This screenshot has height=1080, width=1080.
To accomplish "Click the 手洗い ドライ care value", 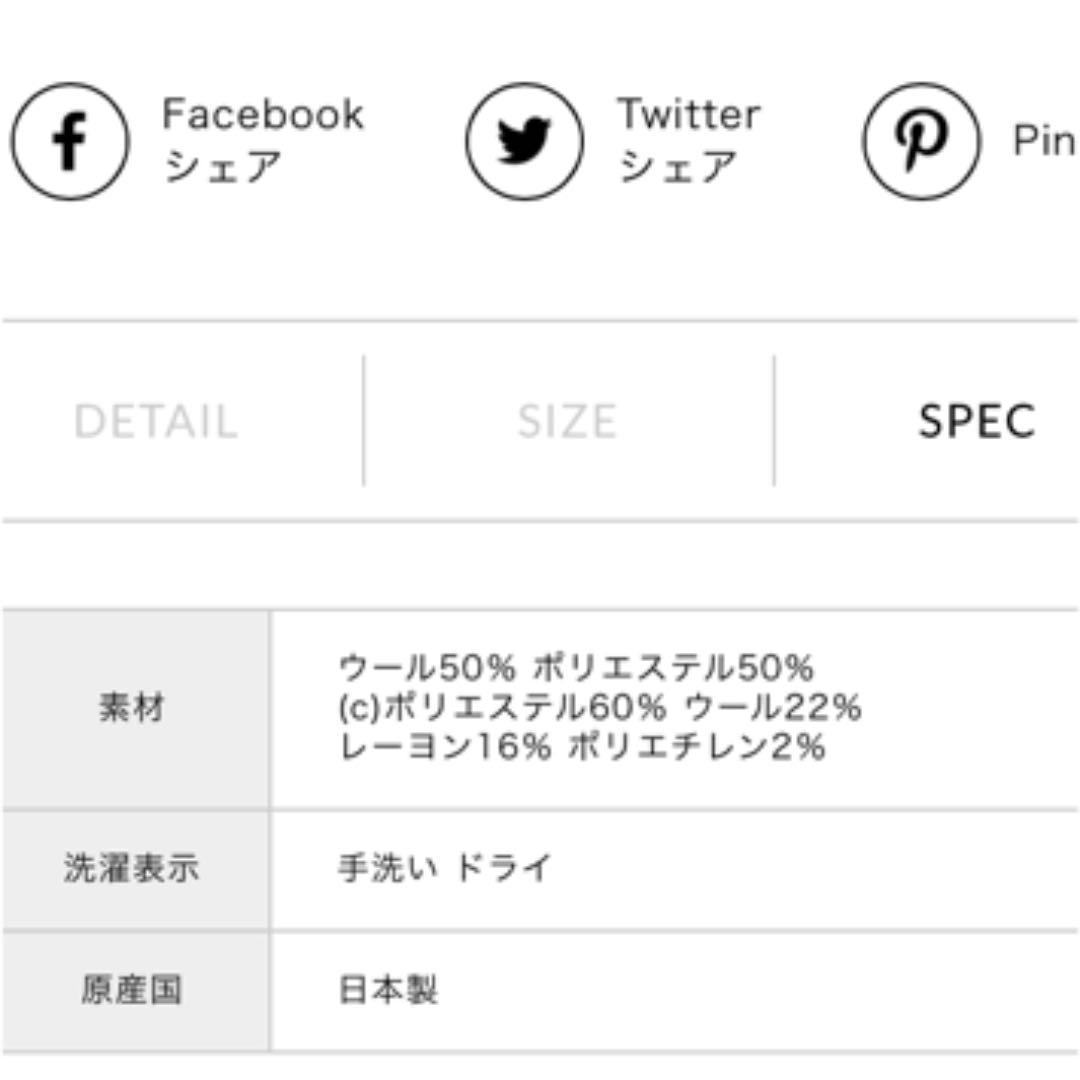I will coord(446,868).
